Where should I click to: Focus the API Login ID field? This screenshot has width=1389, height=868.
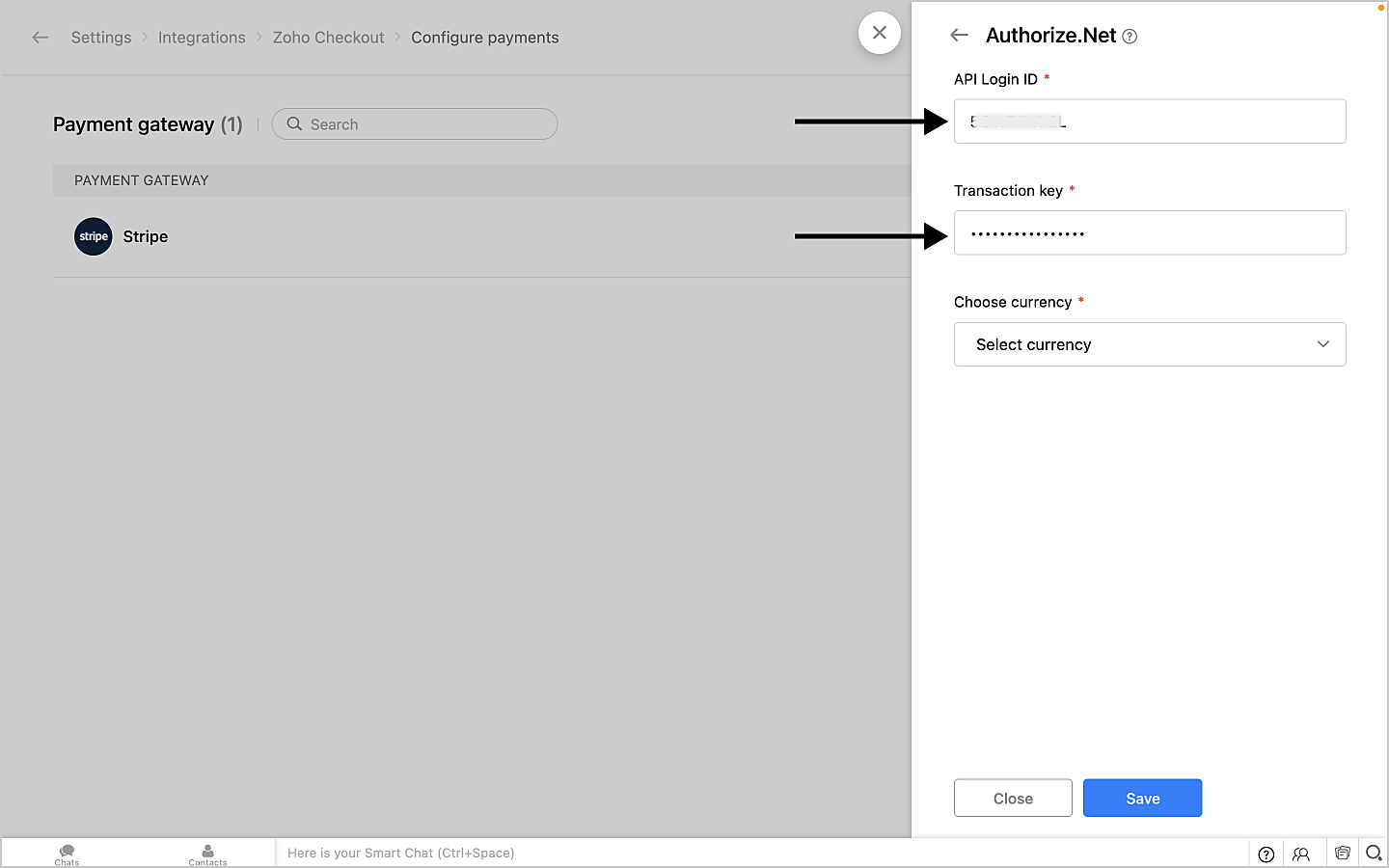[x=1150, y=122]
